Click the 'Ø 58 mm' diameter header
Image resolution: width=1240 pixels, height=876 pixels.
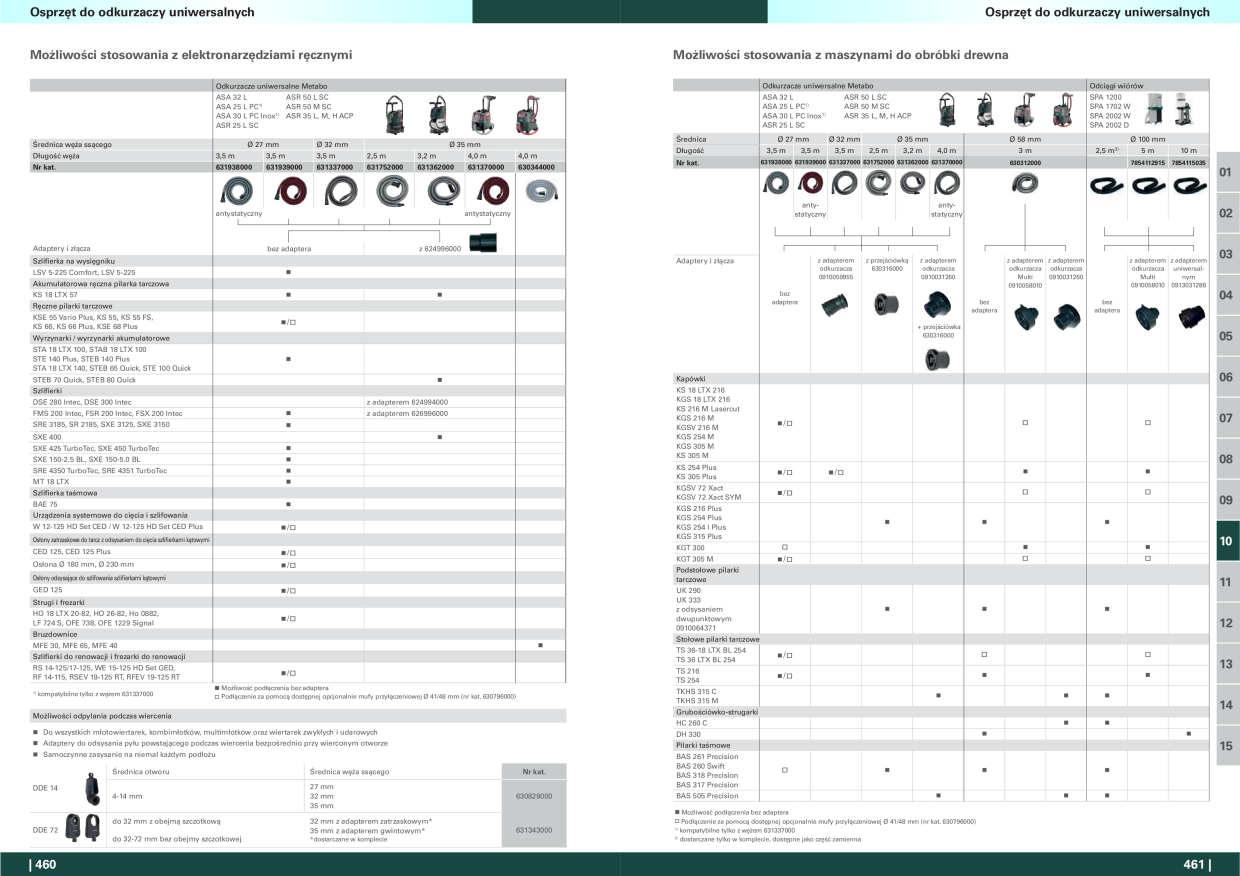coord(1025,139)
